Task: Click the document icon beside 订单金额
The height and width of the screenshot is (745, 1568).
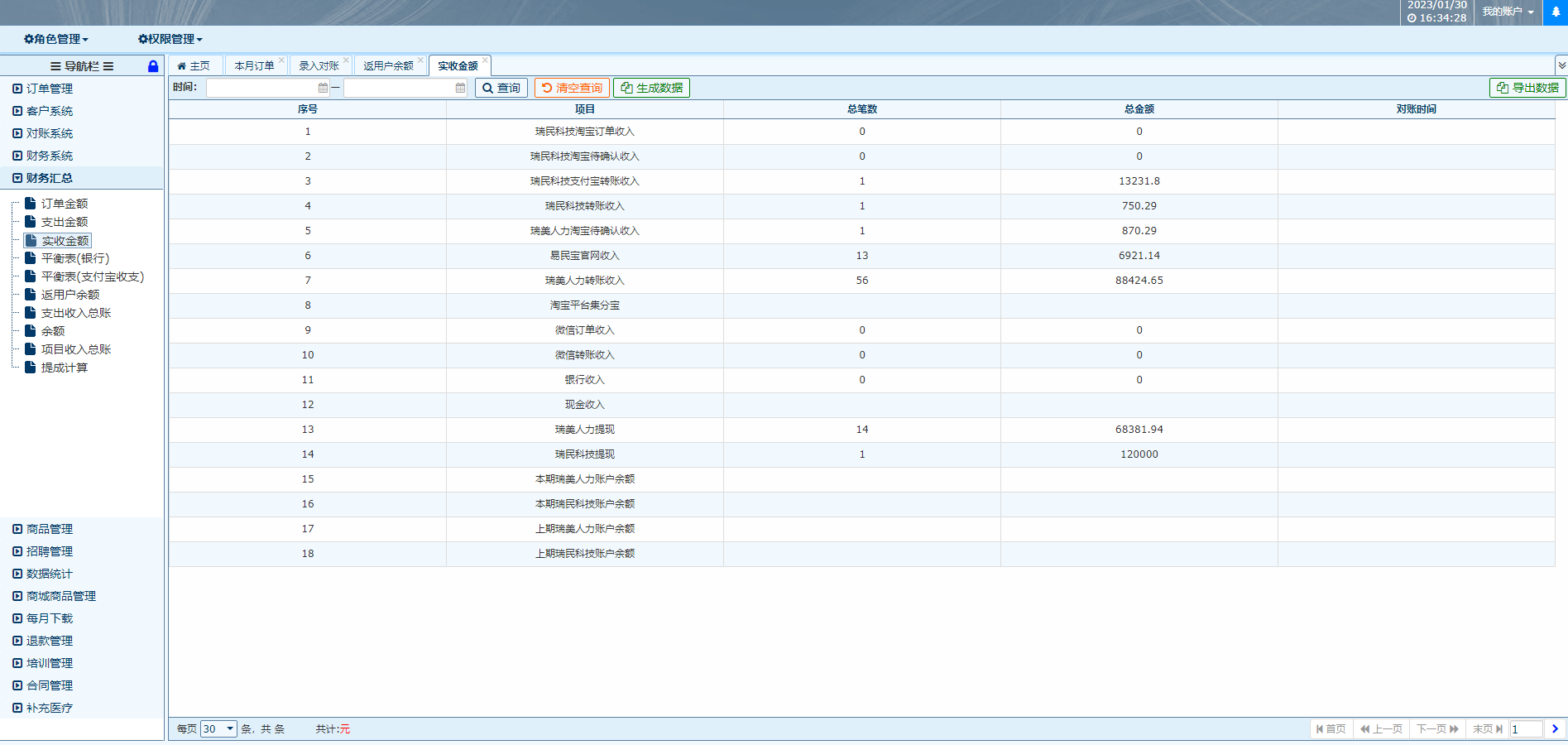Action: pyautogui.click(x=31, y=203)
